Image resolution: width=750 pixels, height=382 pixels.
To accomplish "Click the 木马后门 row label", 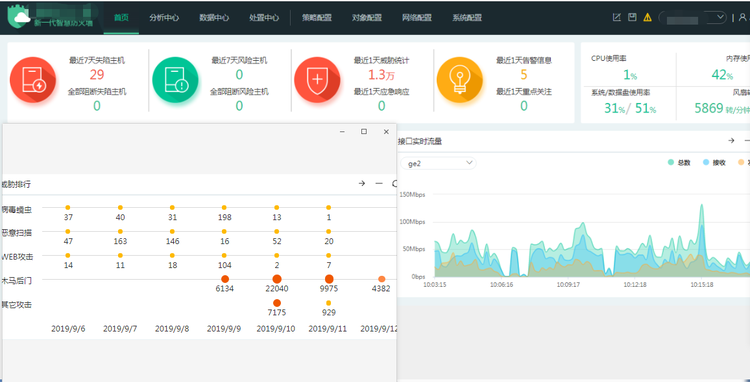I will pyautogui.click(x=17, y=281).
